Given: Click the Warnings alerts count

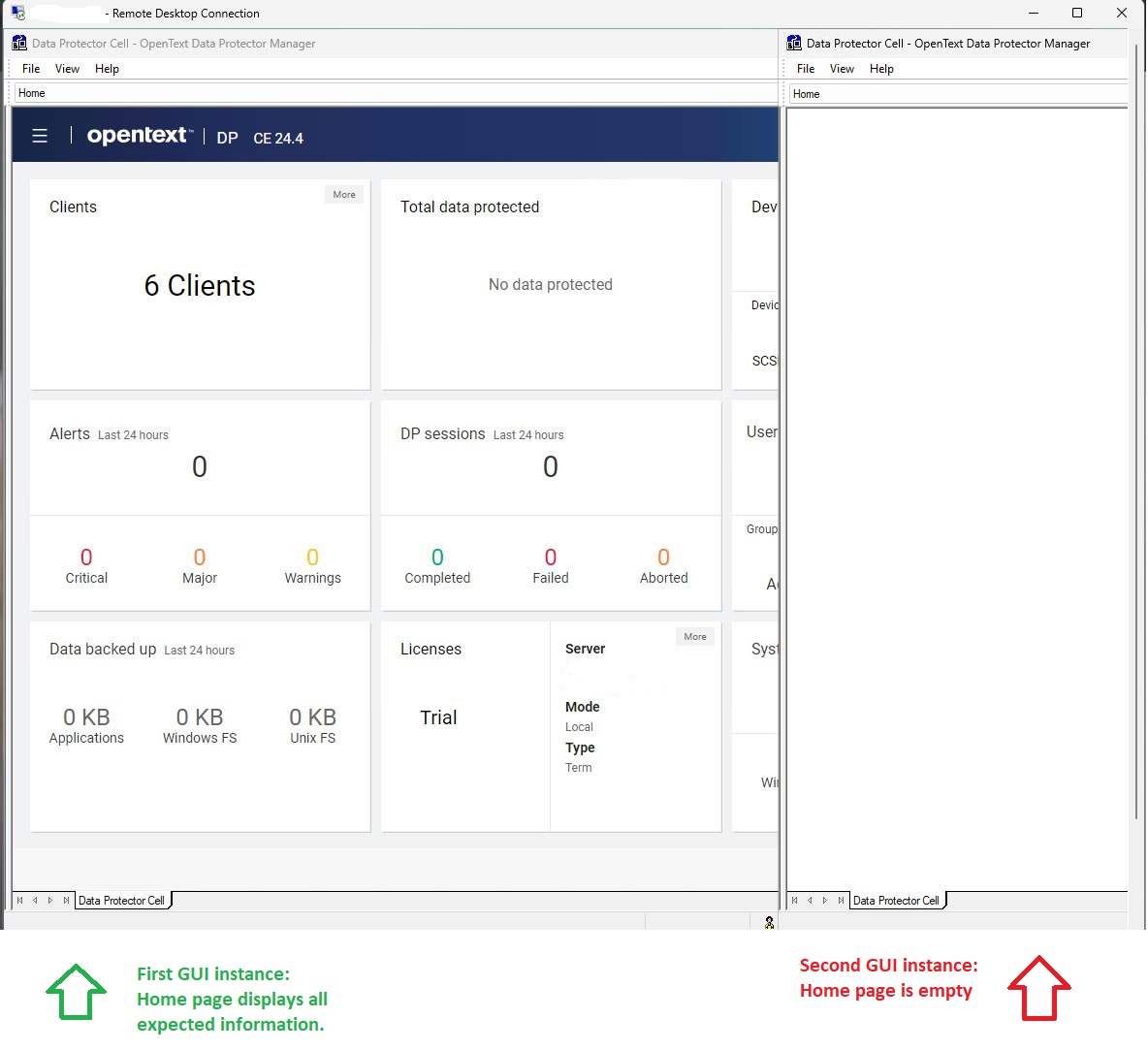Looking at the screenshot, I should point(312,557).
